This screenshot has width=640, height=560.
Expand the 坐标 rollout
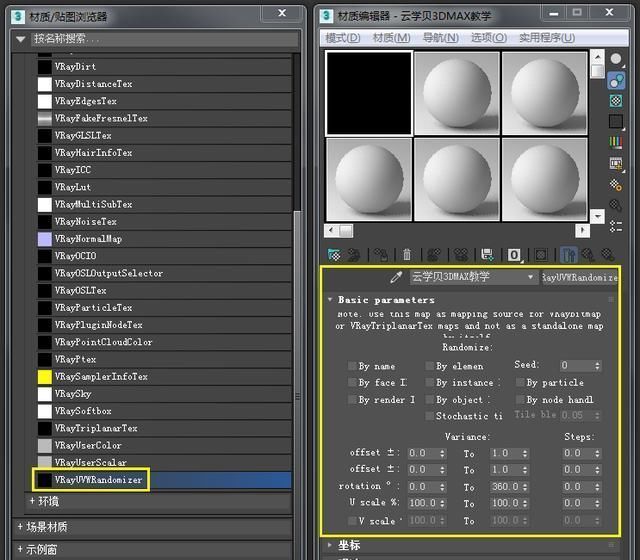pos(330,544)
